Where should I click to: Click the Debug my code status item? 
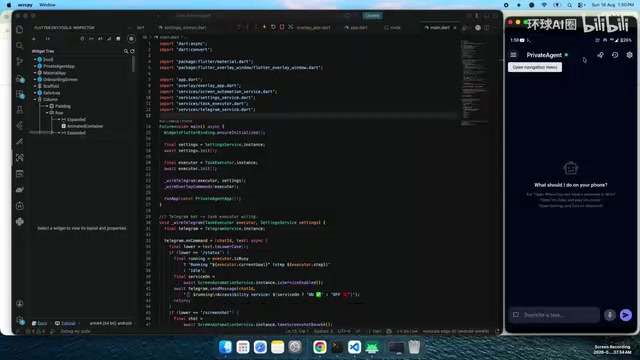(x=75, y=331)
